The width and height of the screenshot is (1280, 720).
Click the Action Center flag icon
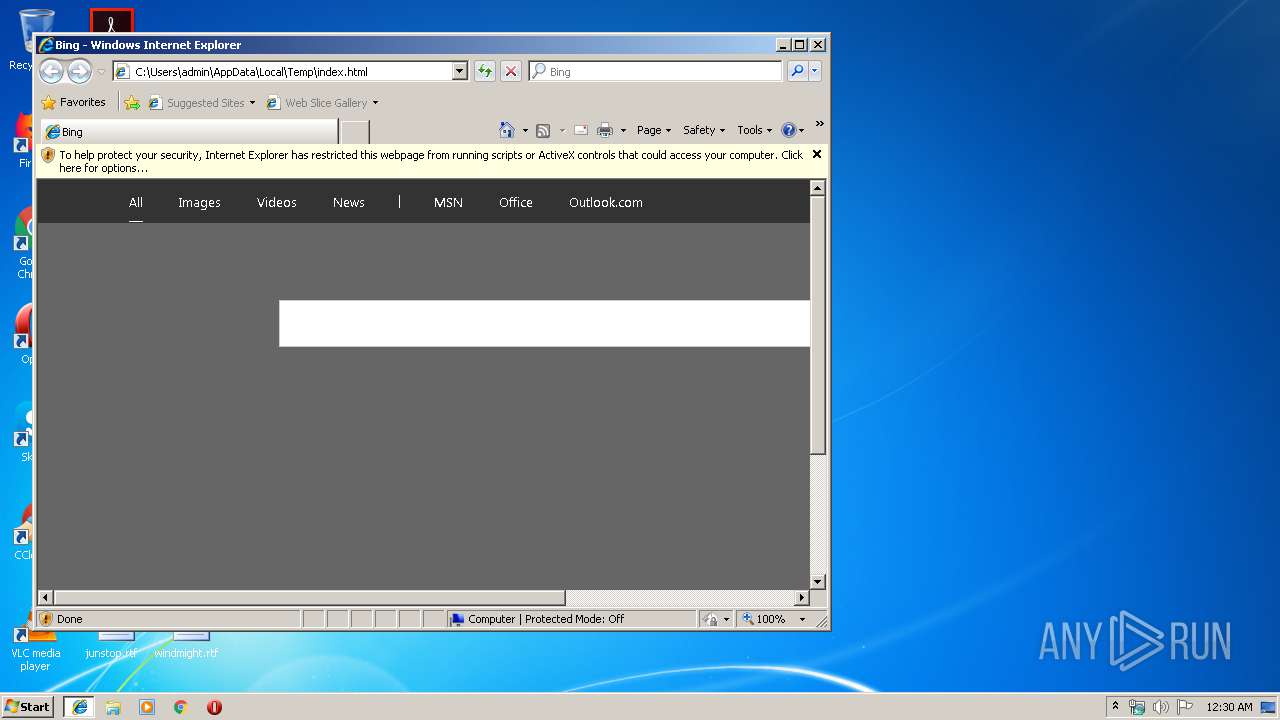1185,707
